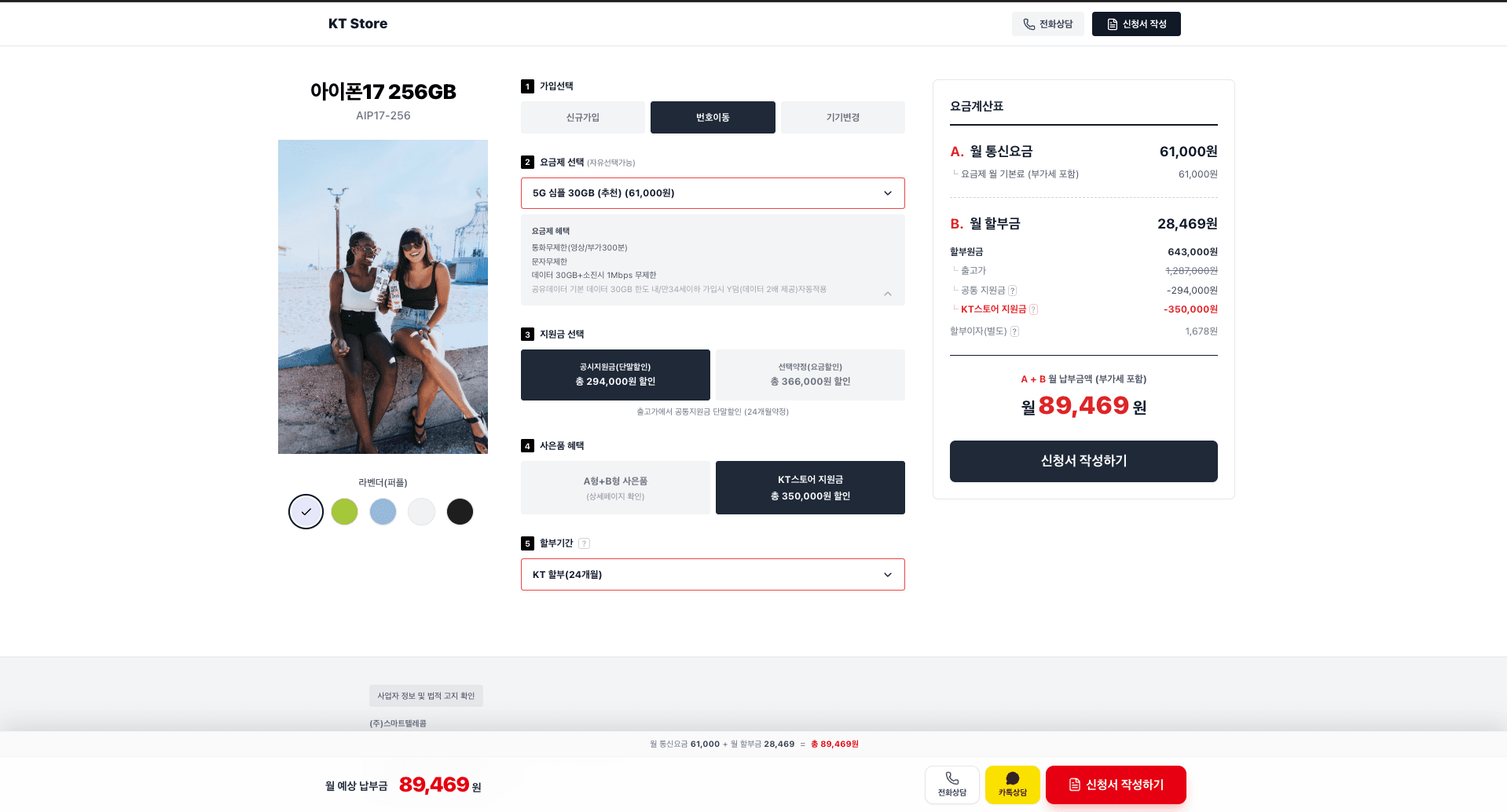
Task: Click the header 신청서 작성 document button
Action: (x=1136, y=24)
